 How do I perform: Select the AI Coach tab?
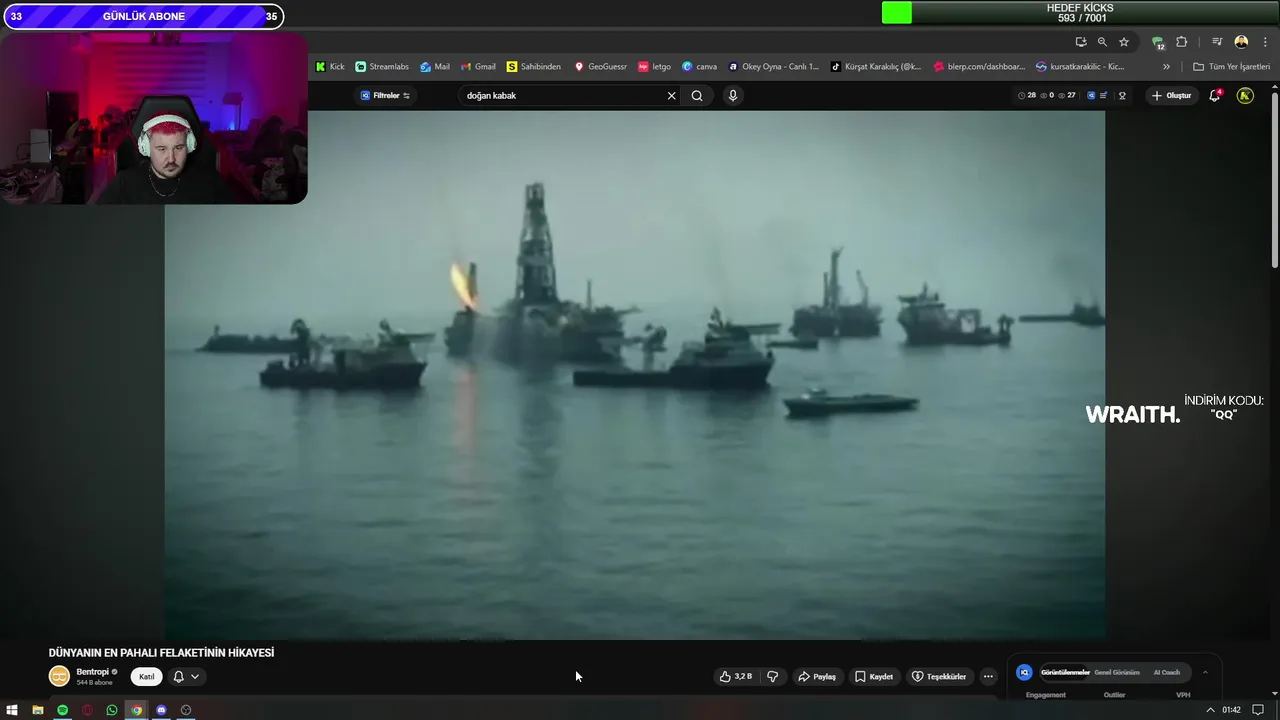pos(1167,672)
